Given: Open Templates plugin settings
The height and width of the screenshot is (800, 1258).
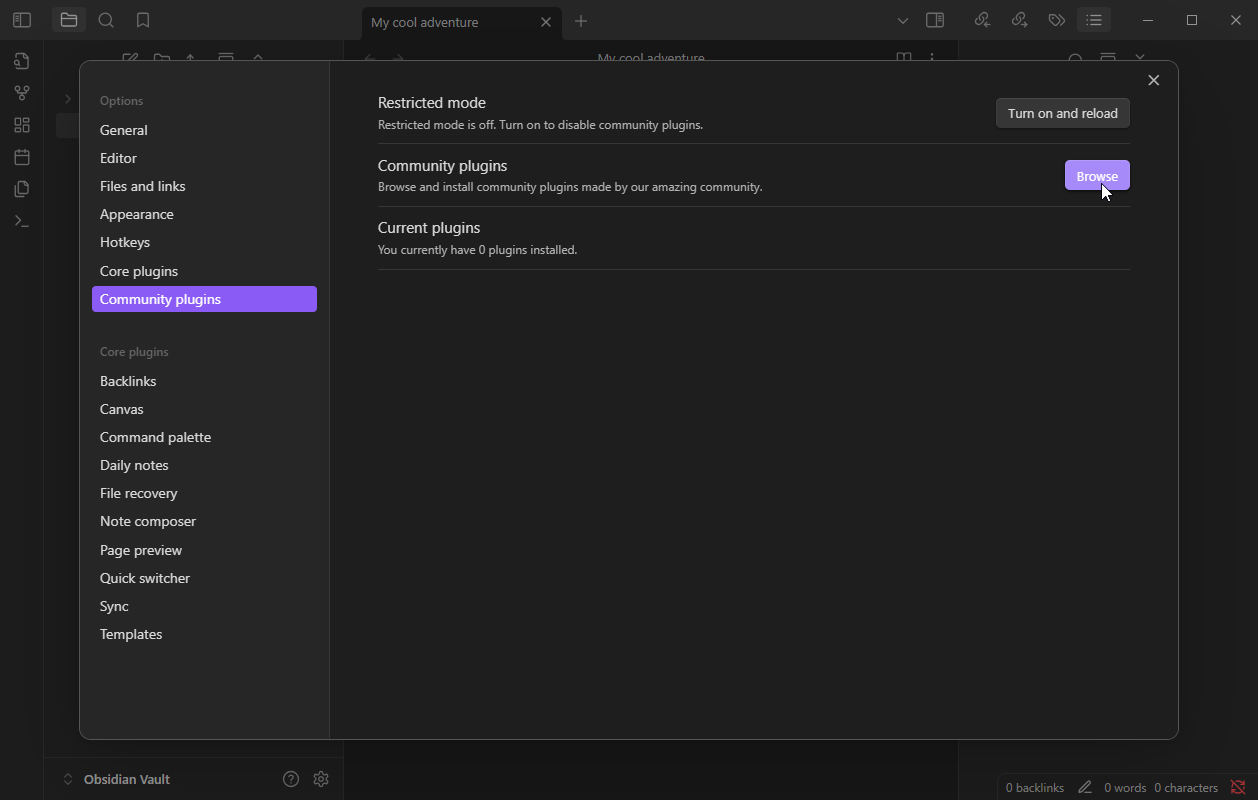Looking at the screenshot, I should click(x=204, y=634).
